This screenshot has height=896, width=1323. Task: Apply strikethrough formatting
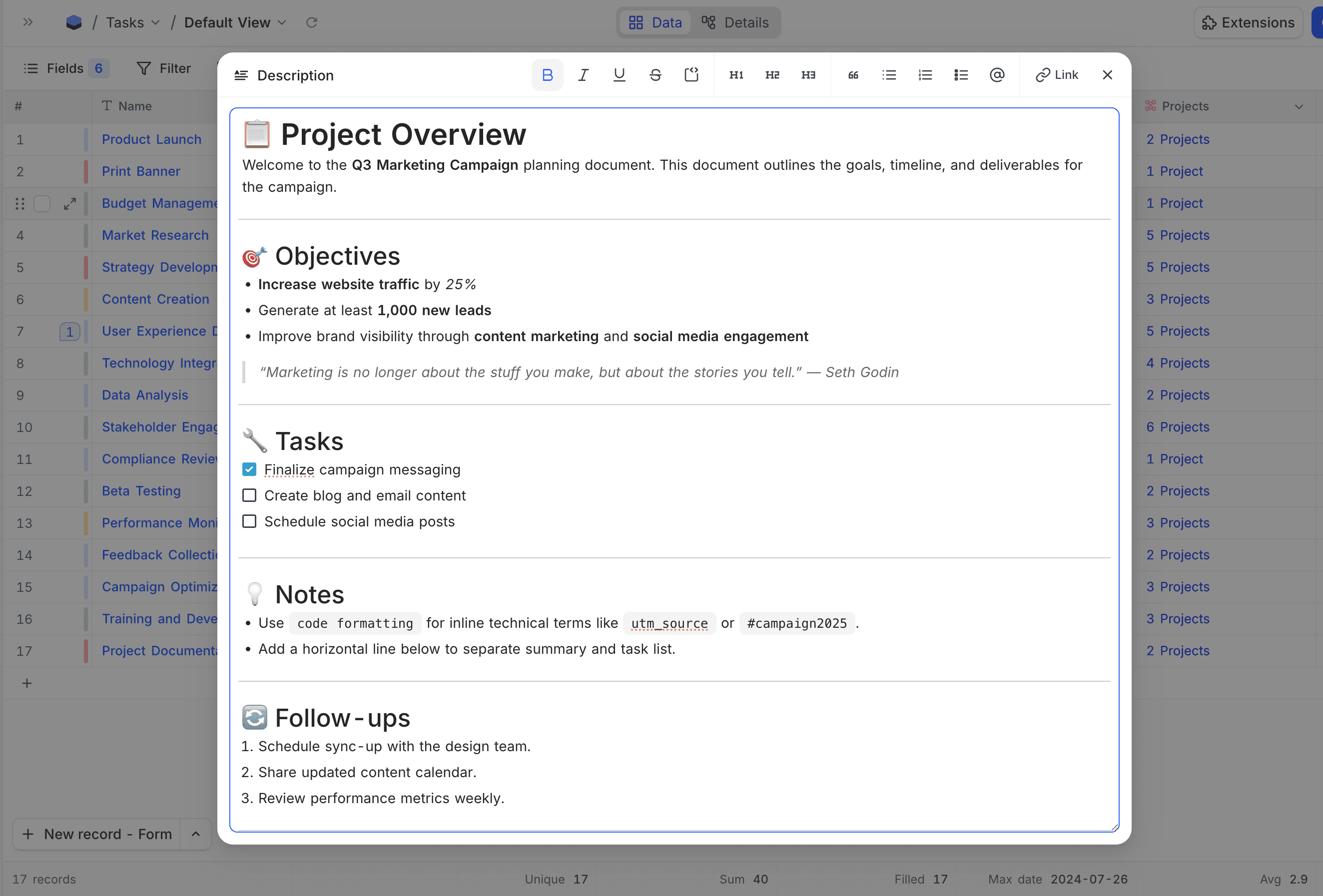pyautogui.click(x=655, y=75)
